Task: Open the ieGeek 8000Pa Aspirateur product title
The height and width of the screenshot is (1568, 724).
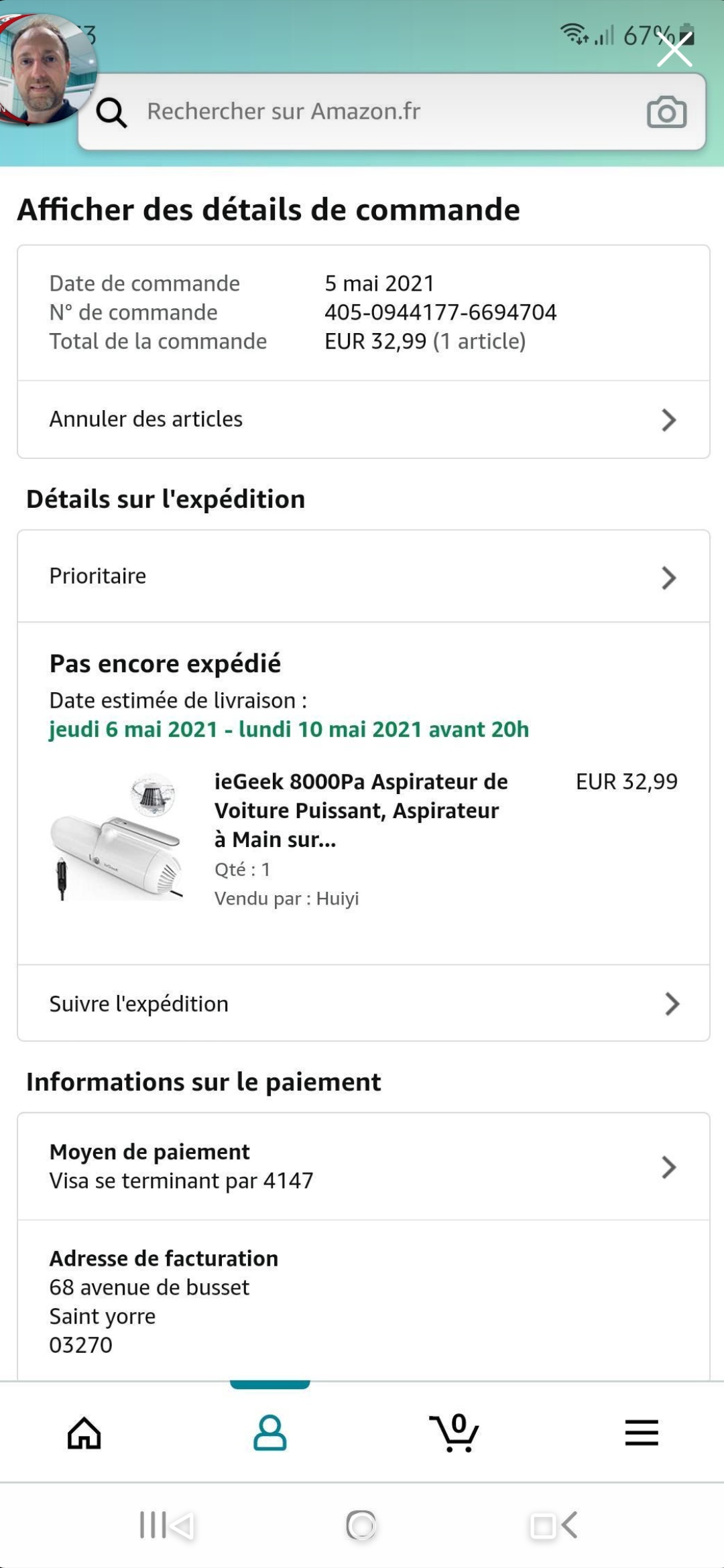Action: pos(361,810)
